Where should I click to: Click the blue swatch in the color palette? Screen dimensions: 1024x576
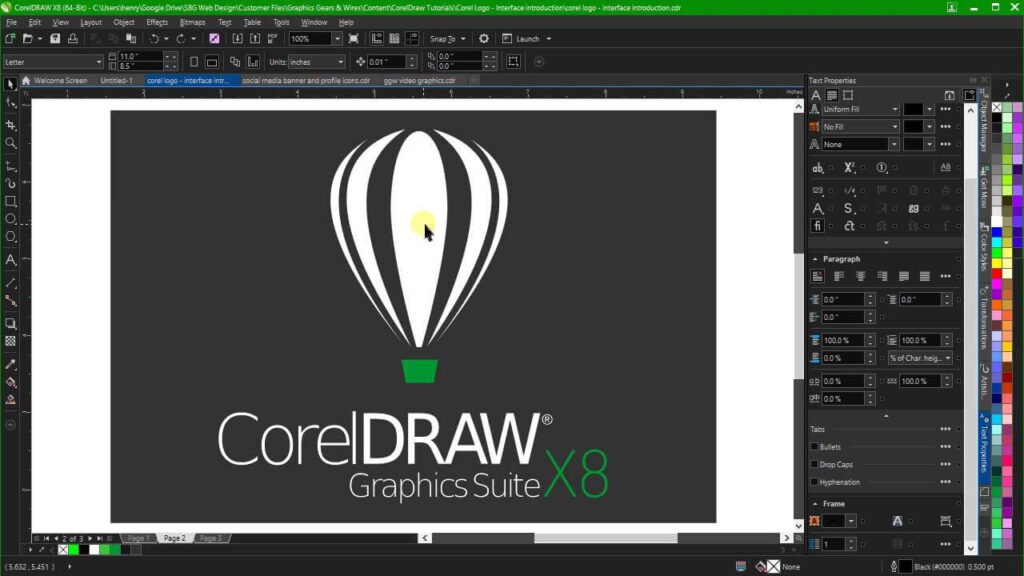click(997, 232)
